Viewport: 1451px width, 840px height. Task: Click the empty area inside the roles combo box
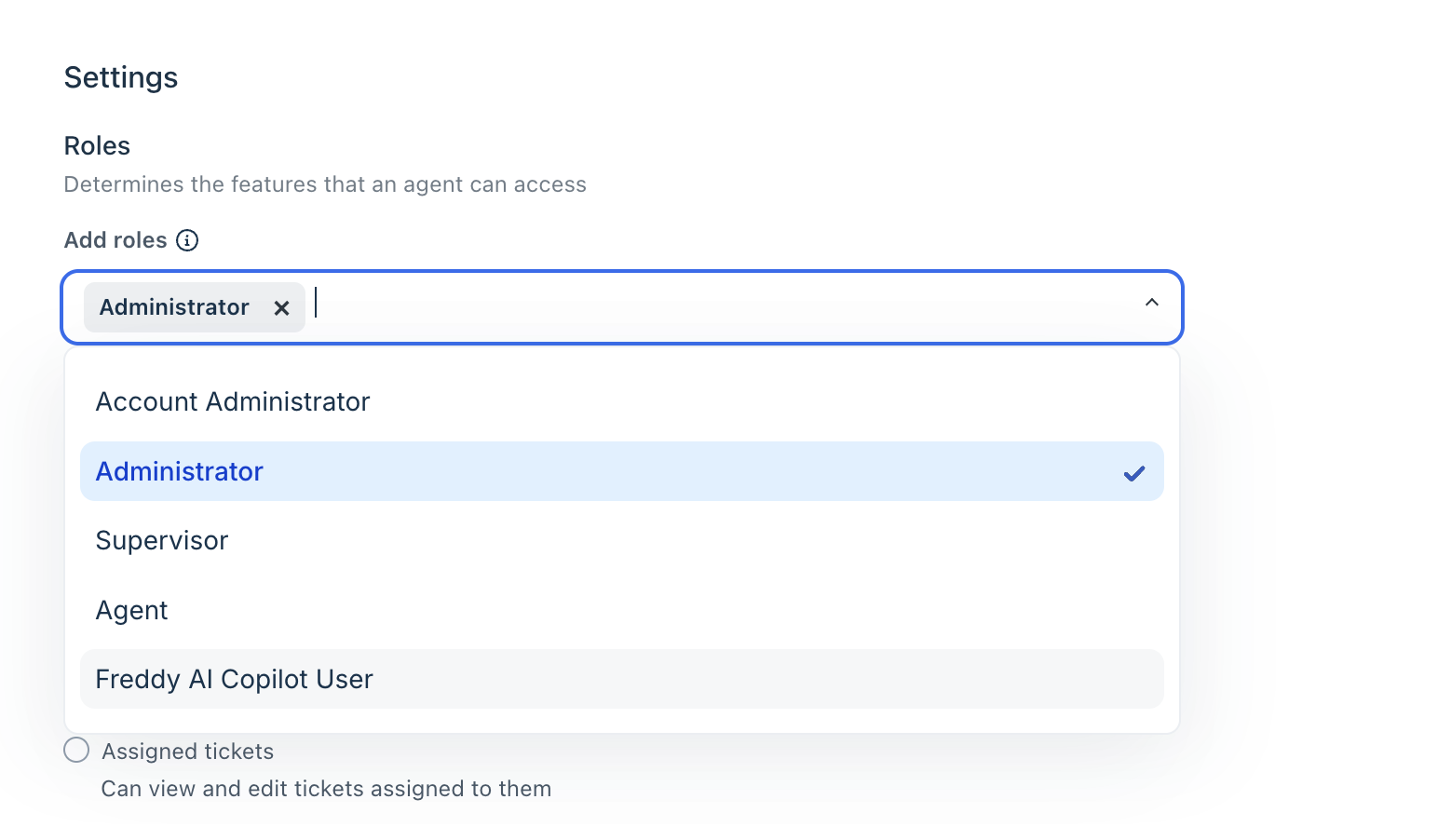pyautogui.click(x=726, y=306)
